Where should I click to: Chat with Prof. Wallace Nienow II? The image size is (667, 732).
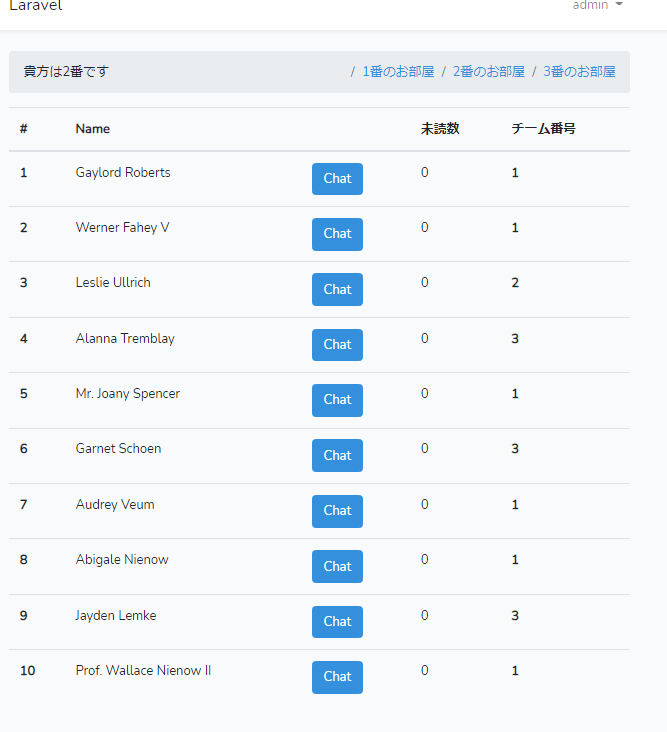[337, 677]
